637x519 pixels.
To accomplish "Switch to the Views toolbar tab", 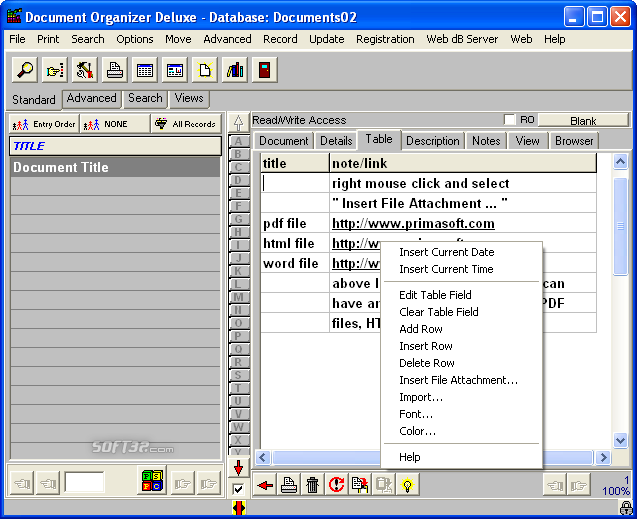I will coord(189,98).
